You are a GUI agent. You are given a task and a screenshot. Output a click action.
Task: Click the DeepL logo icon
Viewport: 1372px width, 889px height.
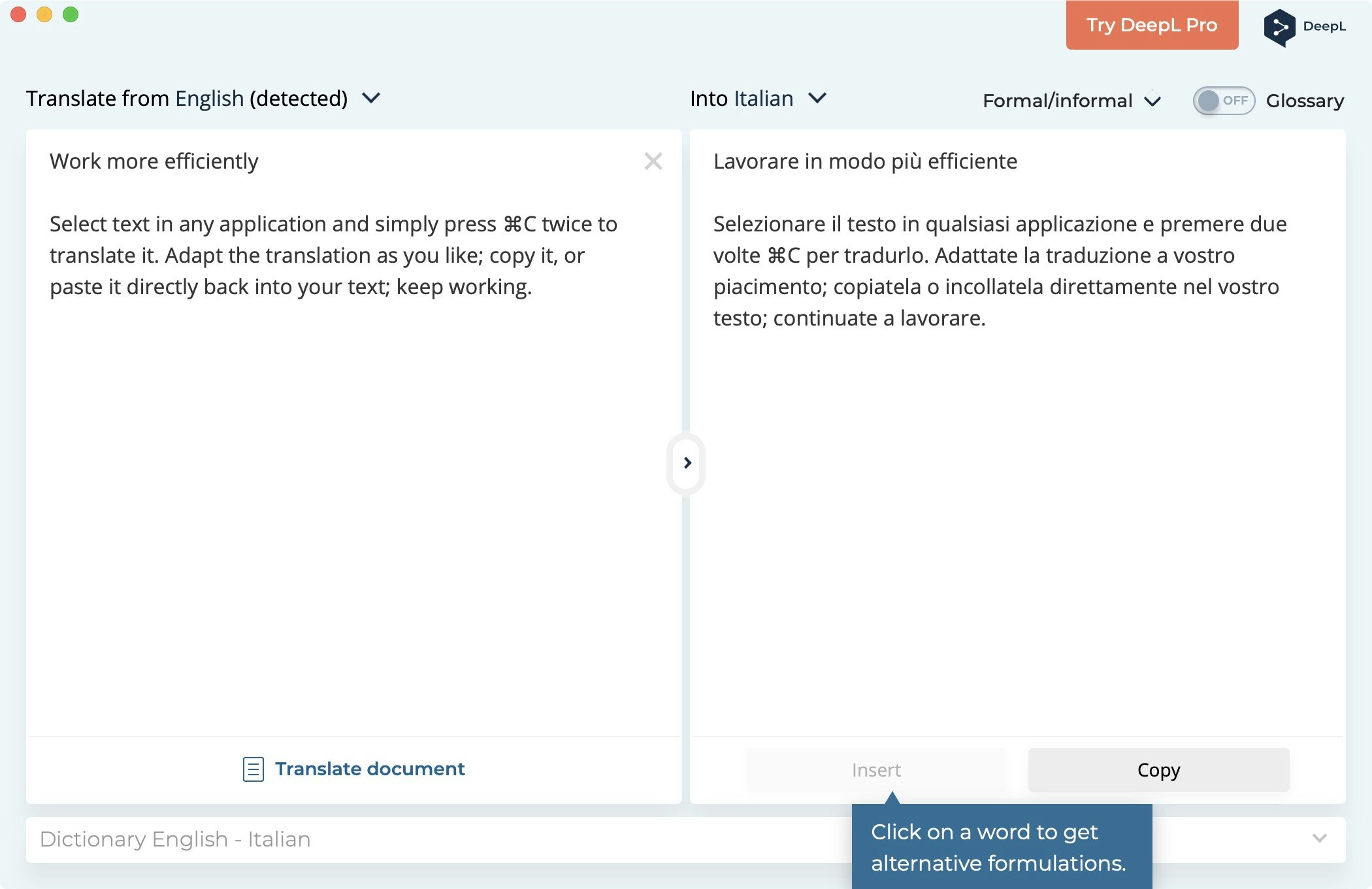(1279, 26)
